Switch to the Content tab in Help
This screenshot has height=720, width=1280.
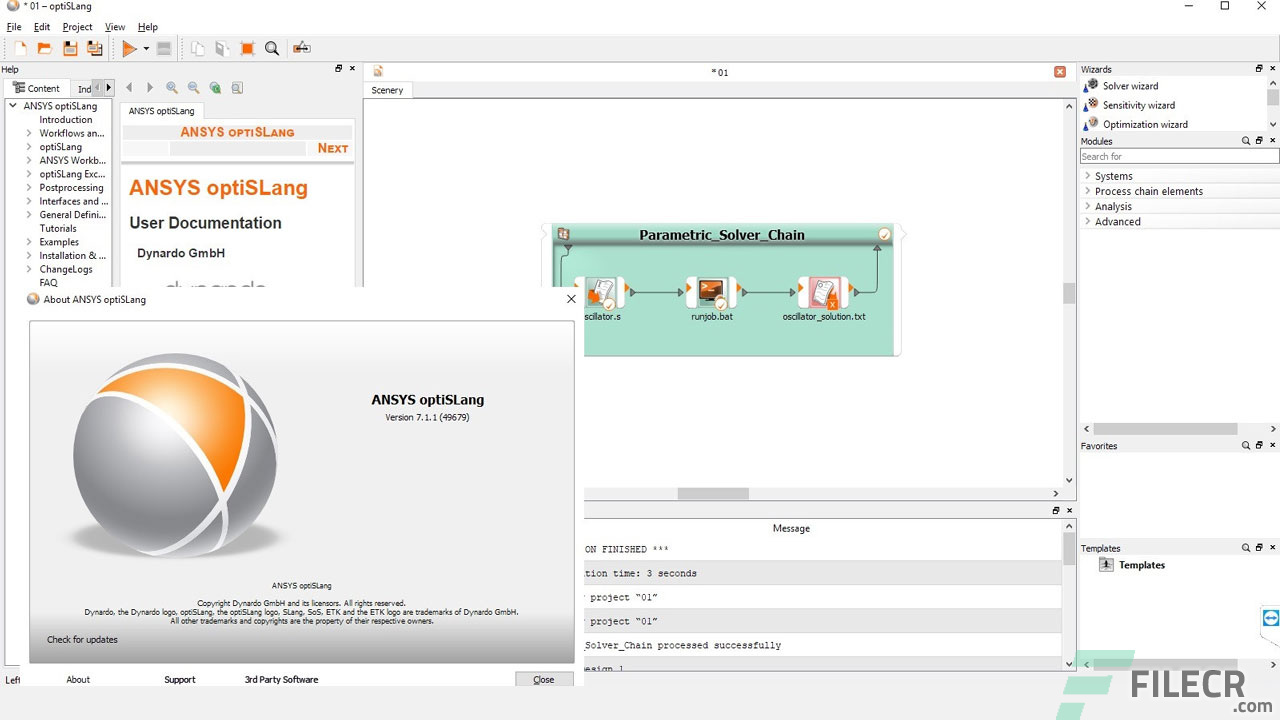tap(37, 88)
